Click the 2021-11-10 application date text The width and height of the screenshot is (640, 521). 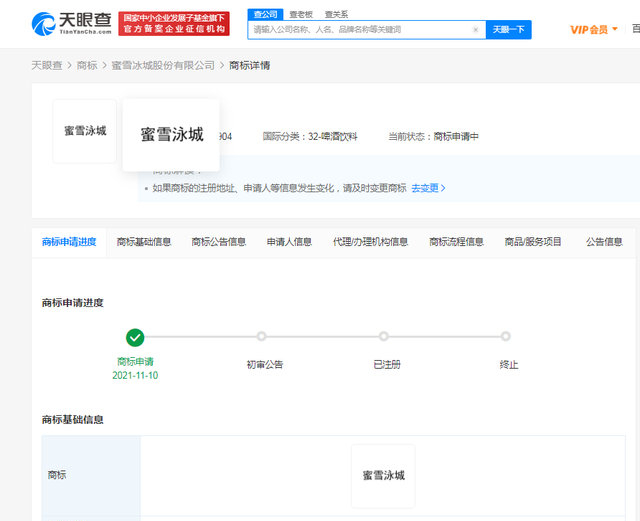coord(135,376)
